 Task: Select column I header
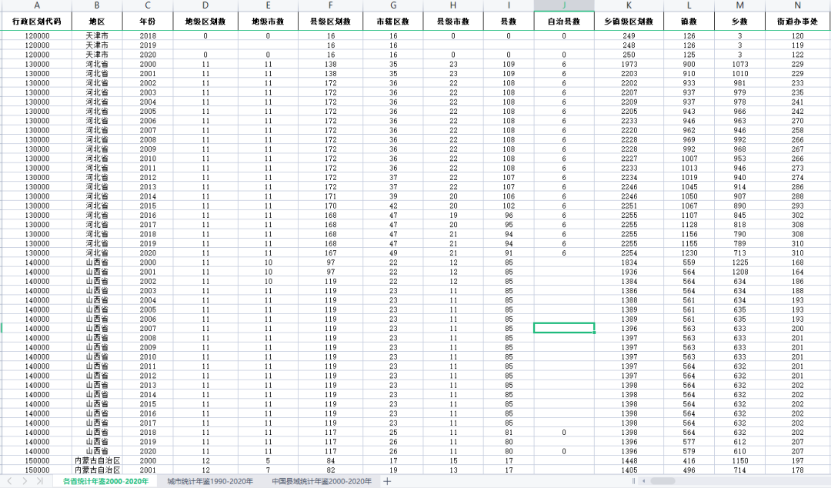point(509,5)
